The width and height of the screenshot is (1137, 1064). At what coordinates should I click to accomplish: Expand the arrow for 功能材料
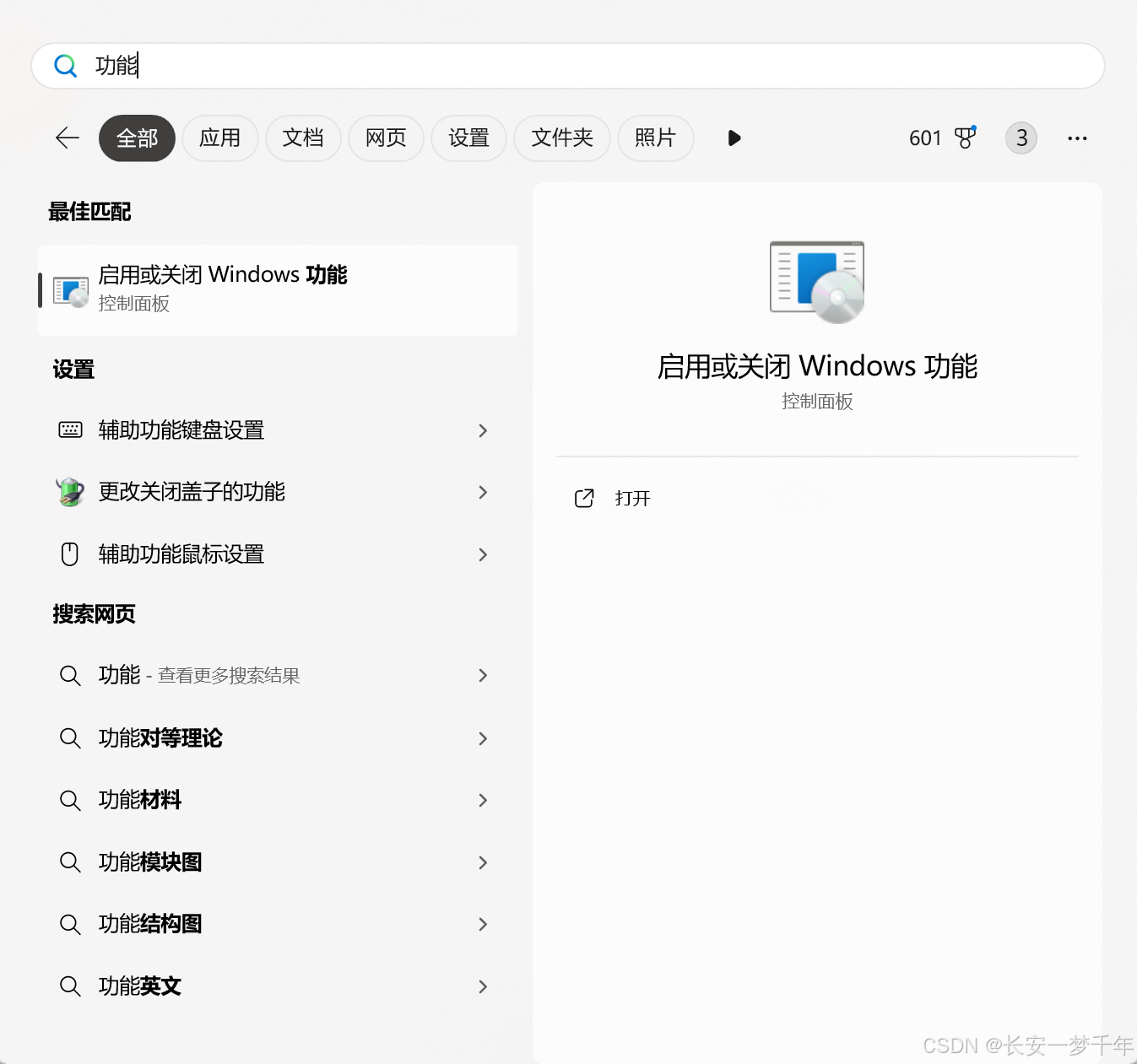pyautogui.click(x=483, y=800)
